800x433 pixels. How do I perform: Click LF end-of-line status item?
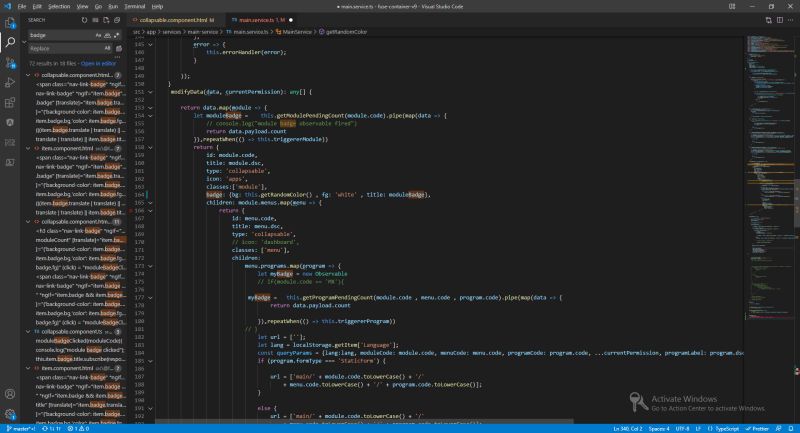tap(698, 429)
